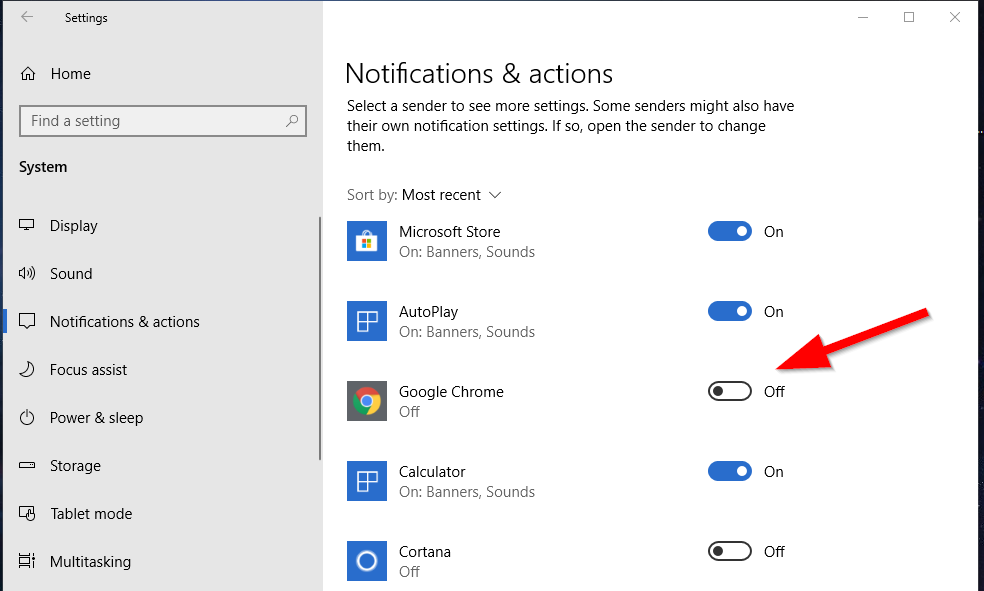Click the Calculator app icon
Viewport: 984px width, 591px height.
(x=367, y=481)
